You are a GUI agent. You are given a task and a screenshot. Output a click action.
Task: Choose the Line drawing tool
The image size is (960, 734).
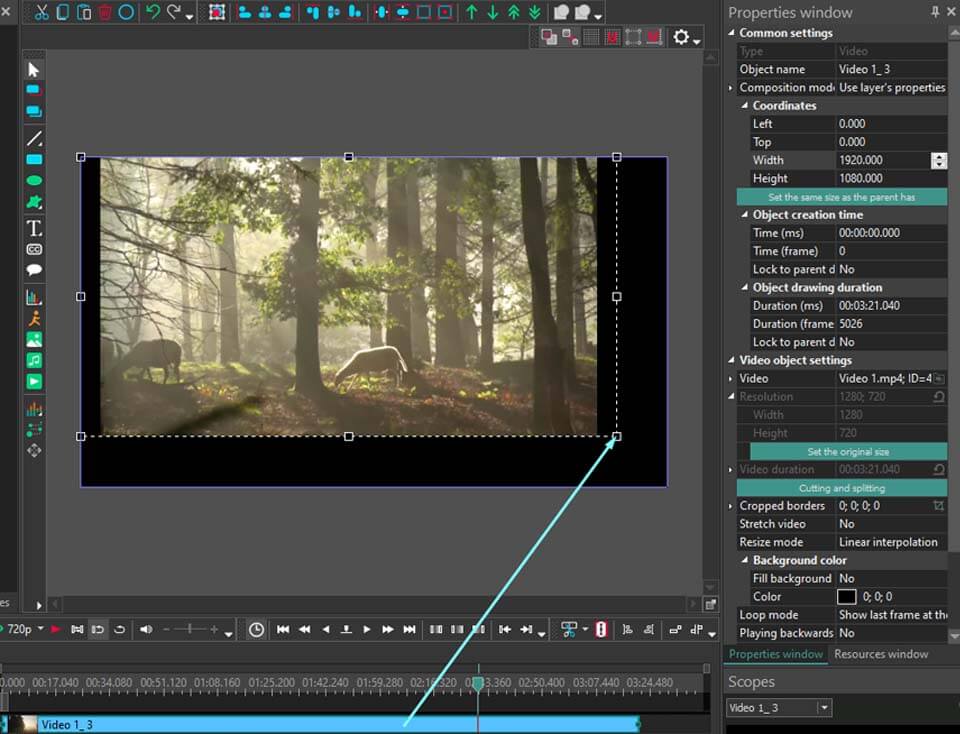click(33, 138)
